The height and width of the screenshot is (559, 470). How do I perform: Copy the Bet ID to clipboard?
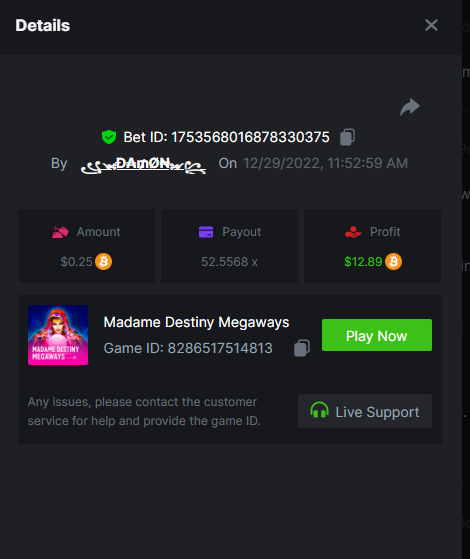click(x=347, y=137)
